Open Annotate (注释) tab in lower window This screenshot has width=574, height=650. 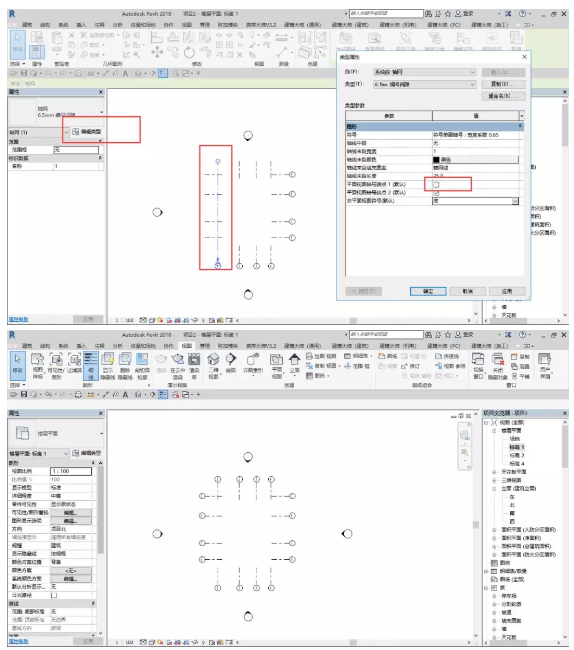pyautogui.click(x=99, y=345)
